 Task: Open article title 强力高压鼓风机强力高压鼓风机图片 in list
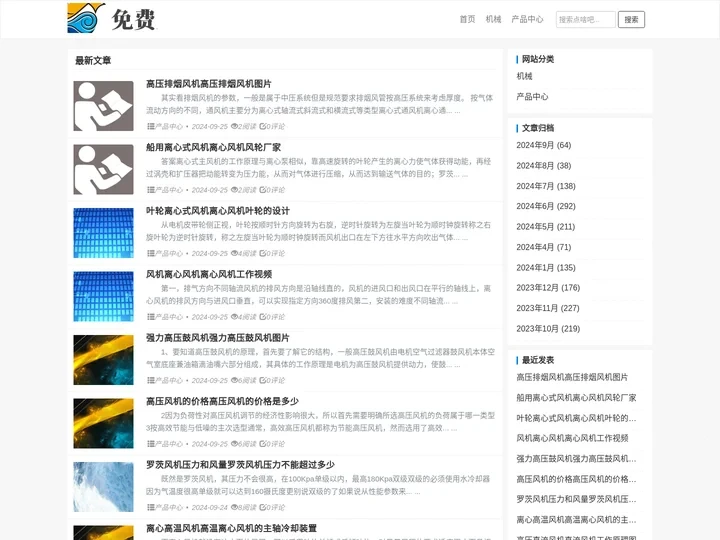(218, 338)
